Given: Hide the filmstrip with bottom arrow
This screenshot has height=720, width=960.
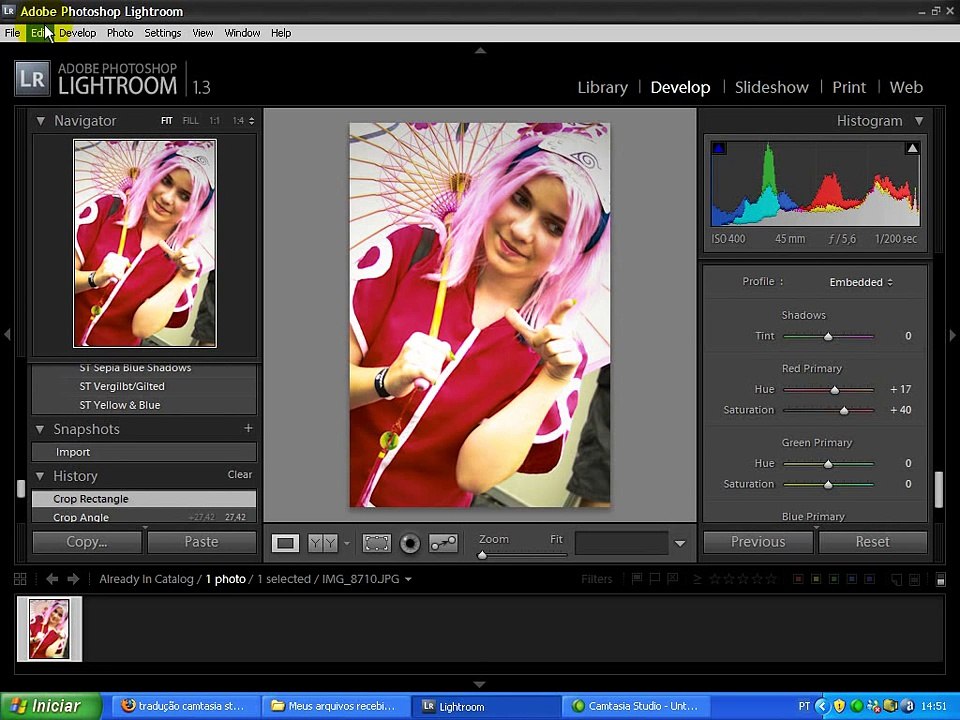Looking at the screenshot, I should (480, 684).
